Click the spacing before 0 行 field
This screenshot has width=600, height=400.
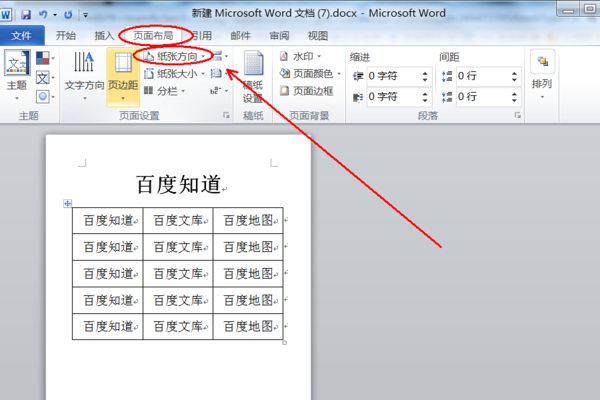482,76
